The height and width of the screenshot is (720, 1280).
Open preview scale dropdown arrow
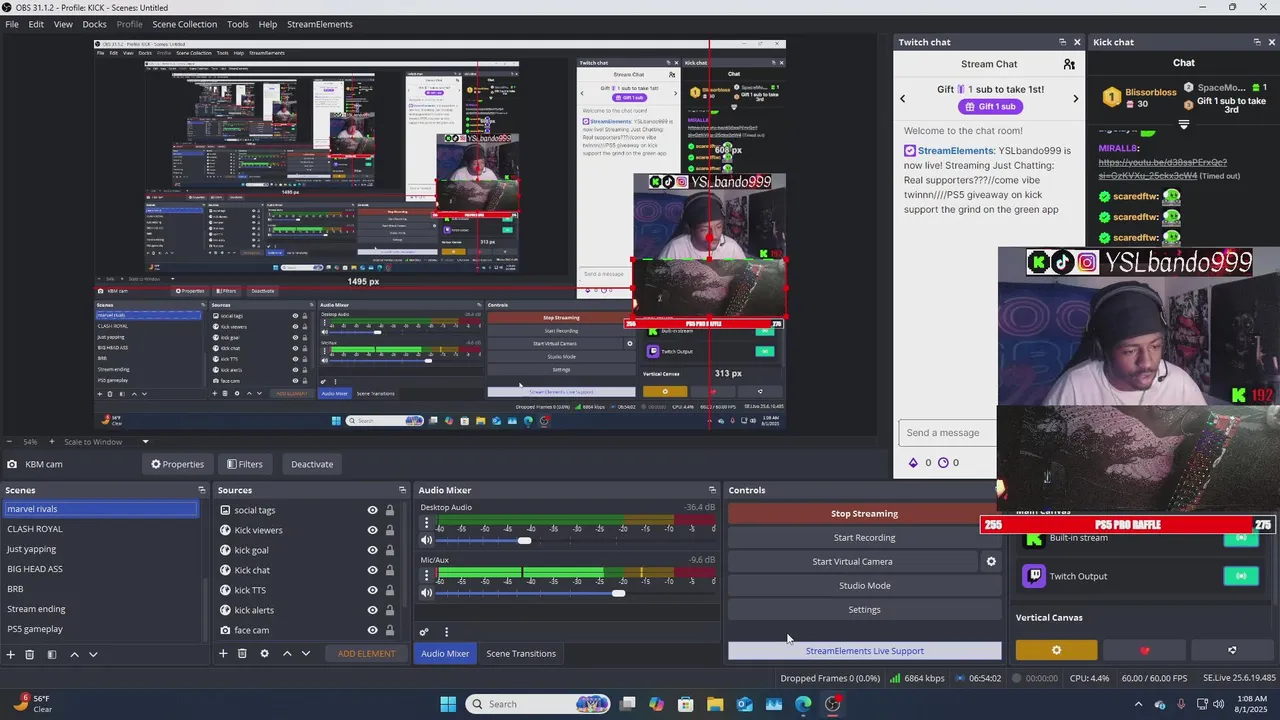[145, 442]
